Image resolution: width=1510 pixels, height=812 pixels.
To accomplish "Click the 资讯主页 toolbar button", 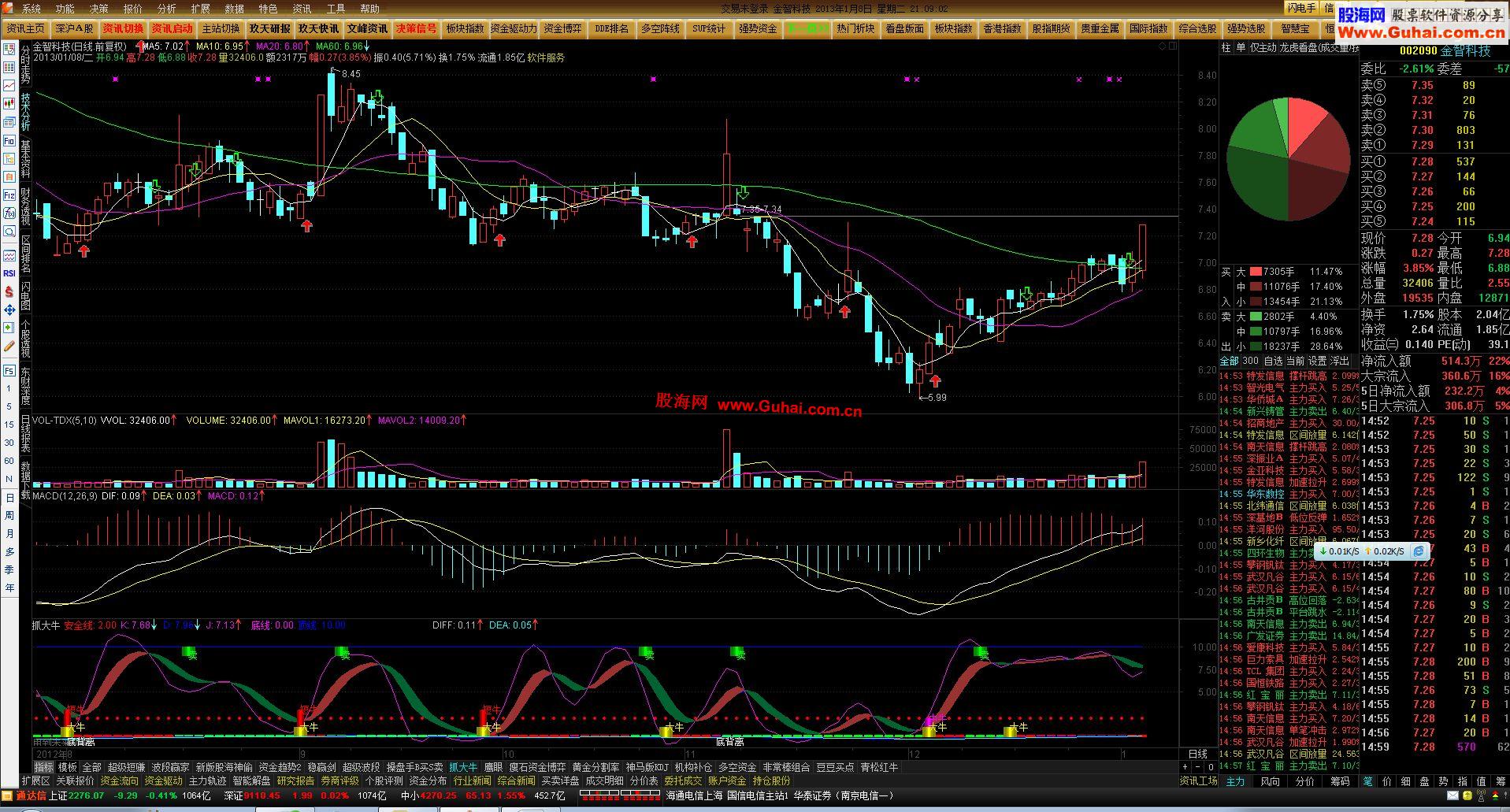I will 25,28.
